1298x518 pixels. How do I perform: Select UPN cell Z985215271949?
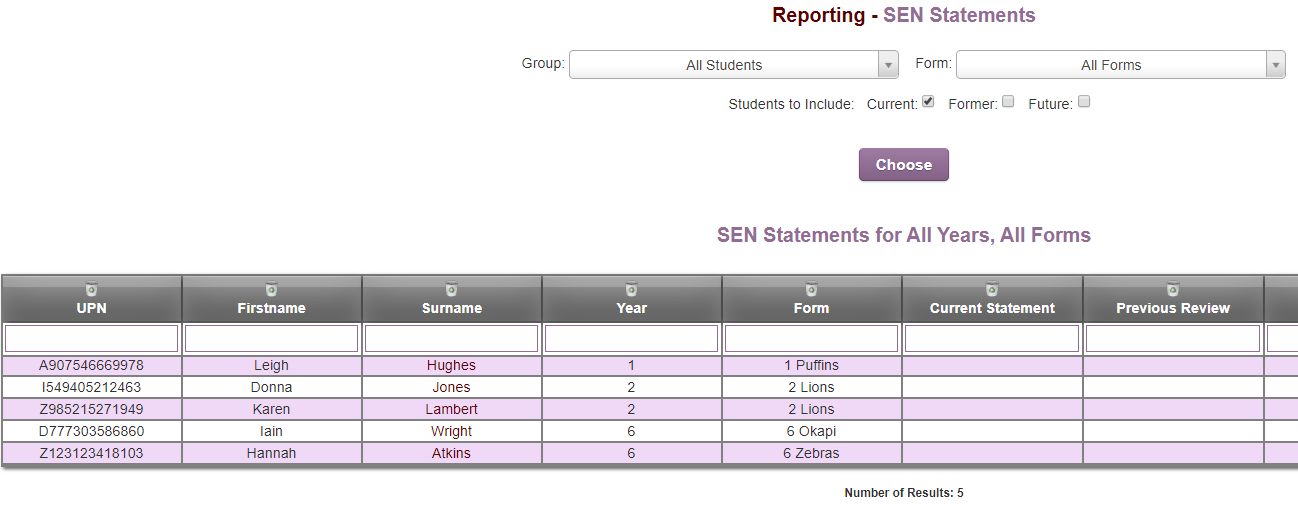(91, 409)
